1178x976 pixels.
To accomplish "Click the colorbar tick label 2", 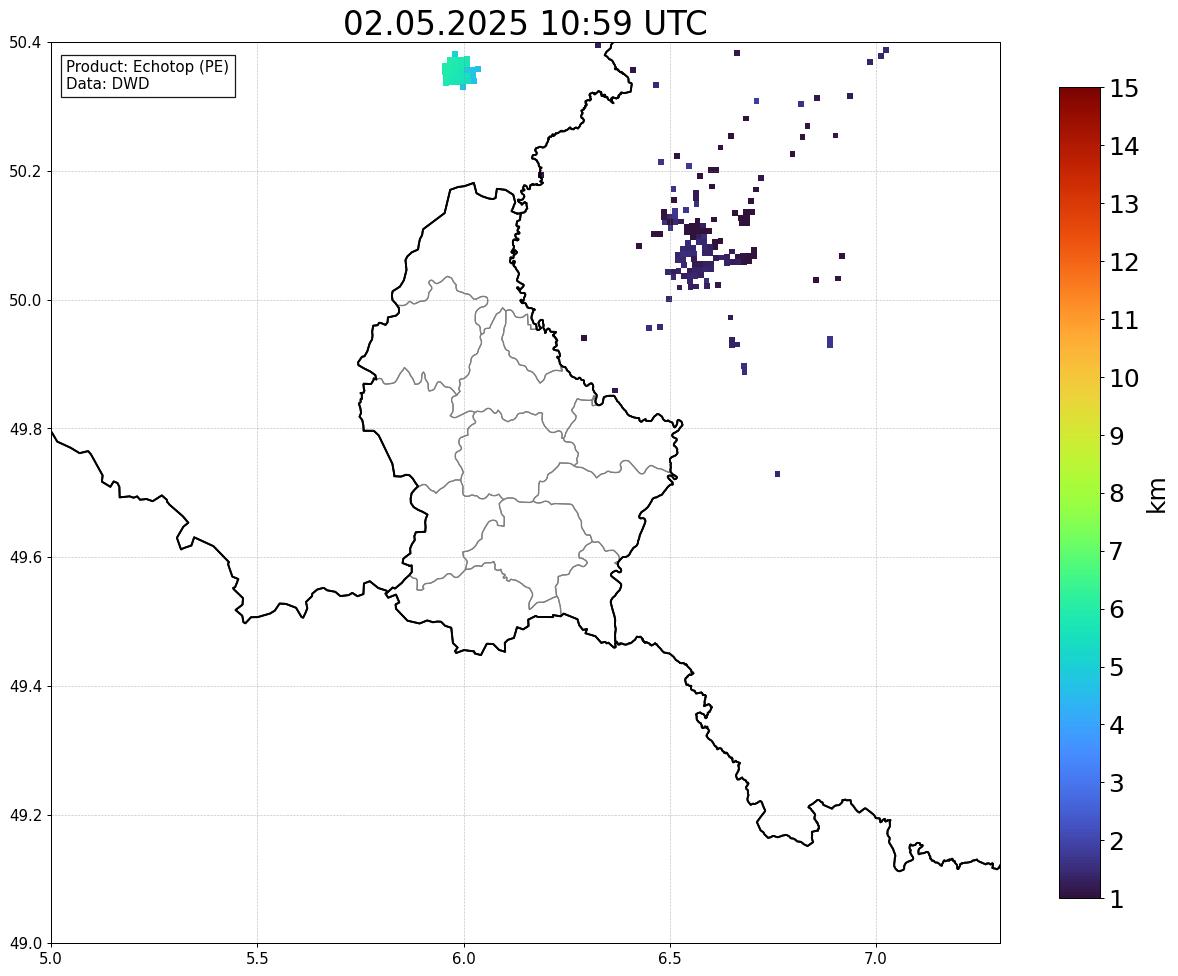I will point(1117,841).
